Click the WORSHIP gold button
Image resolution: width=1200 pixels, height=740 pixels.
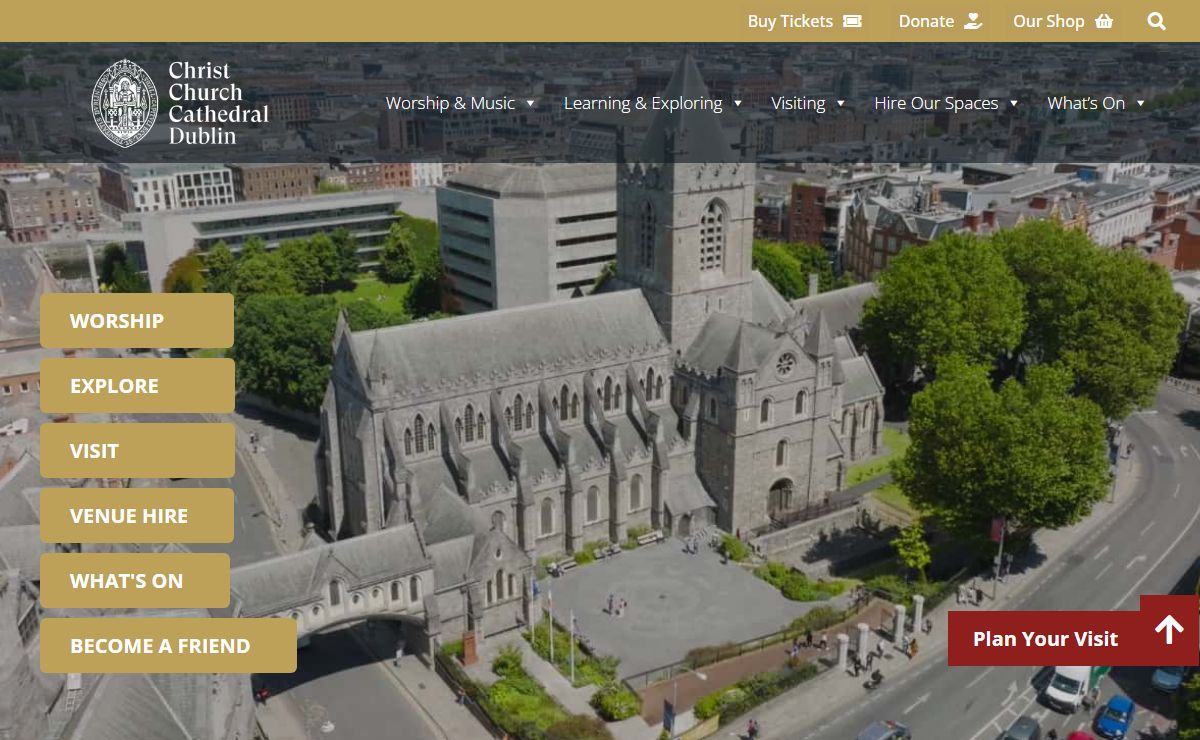point(137,321)
